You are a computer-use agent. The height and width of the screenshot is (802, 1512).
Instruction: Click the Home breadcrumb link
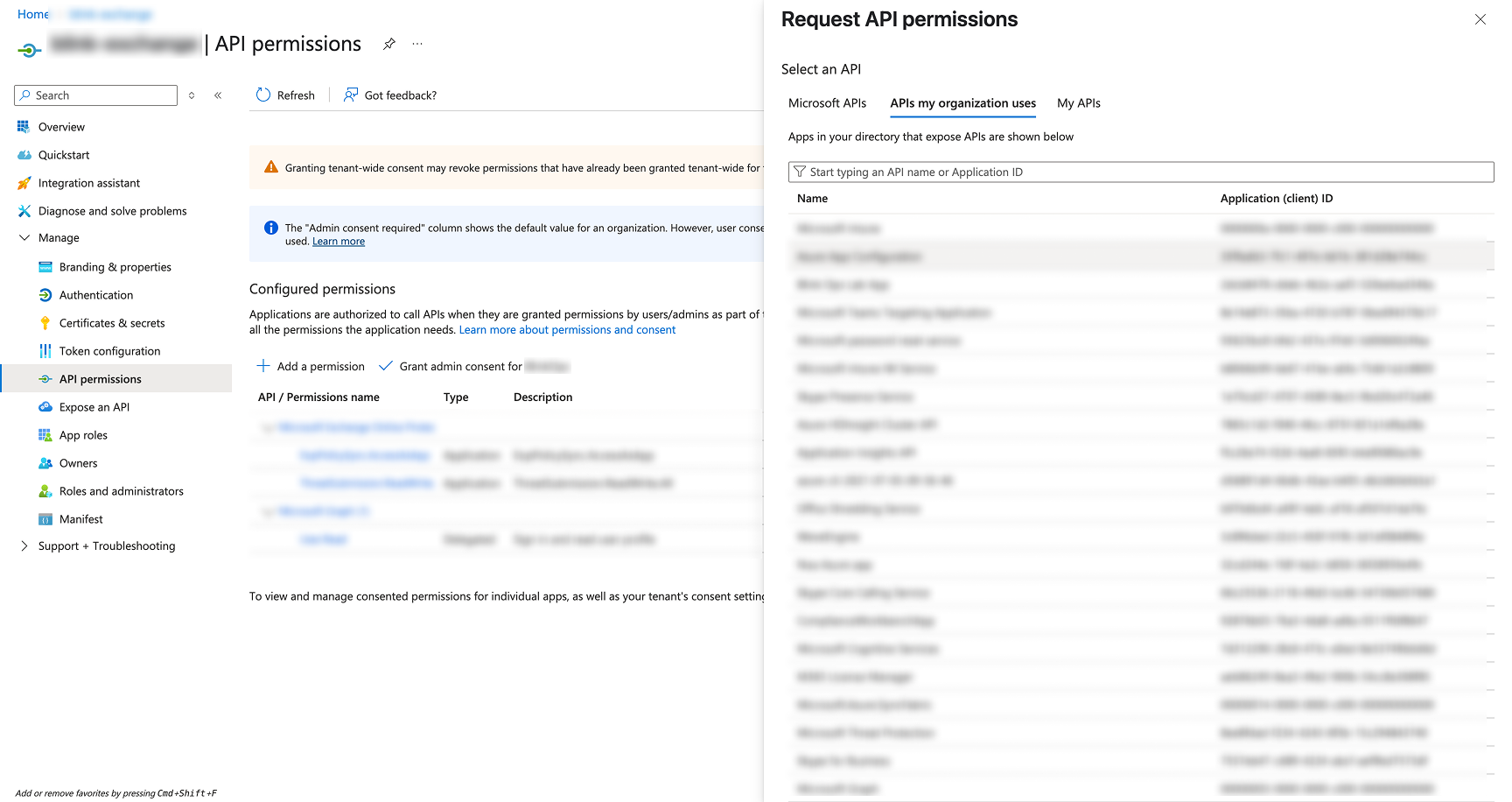33,14
